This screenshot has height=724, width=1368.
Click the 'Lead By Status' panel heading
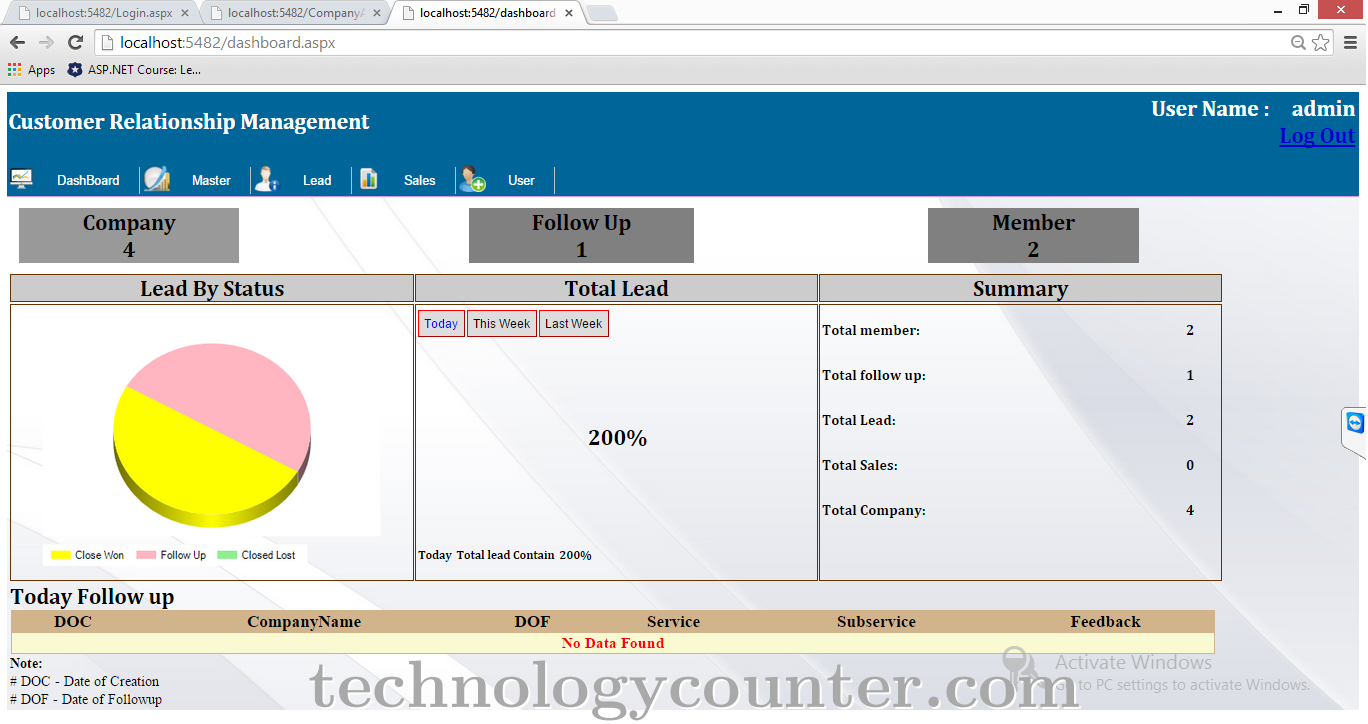click(x=212, y=289)
